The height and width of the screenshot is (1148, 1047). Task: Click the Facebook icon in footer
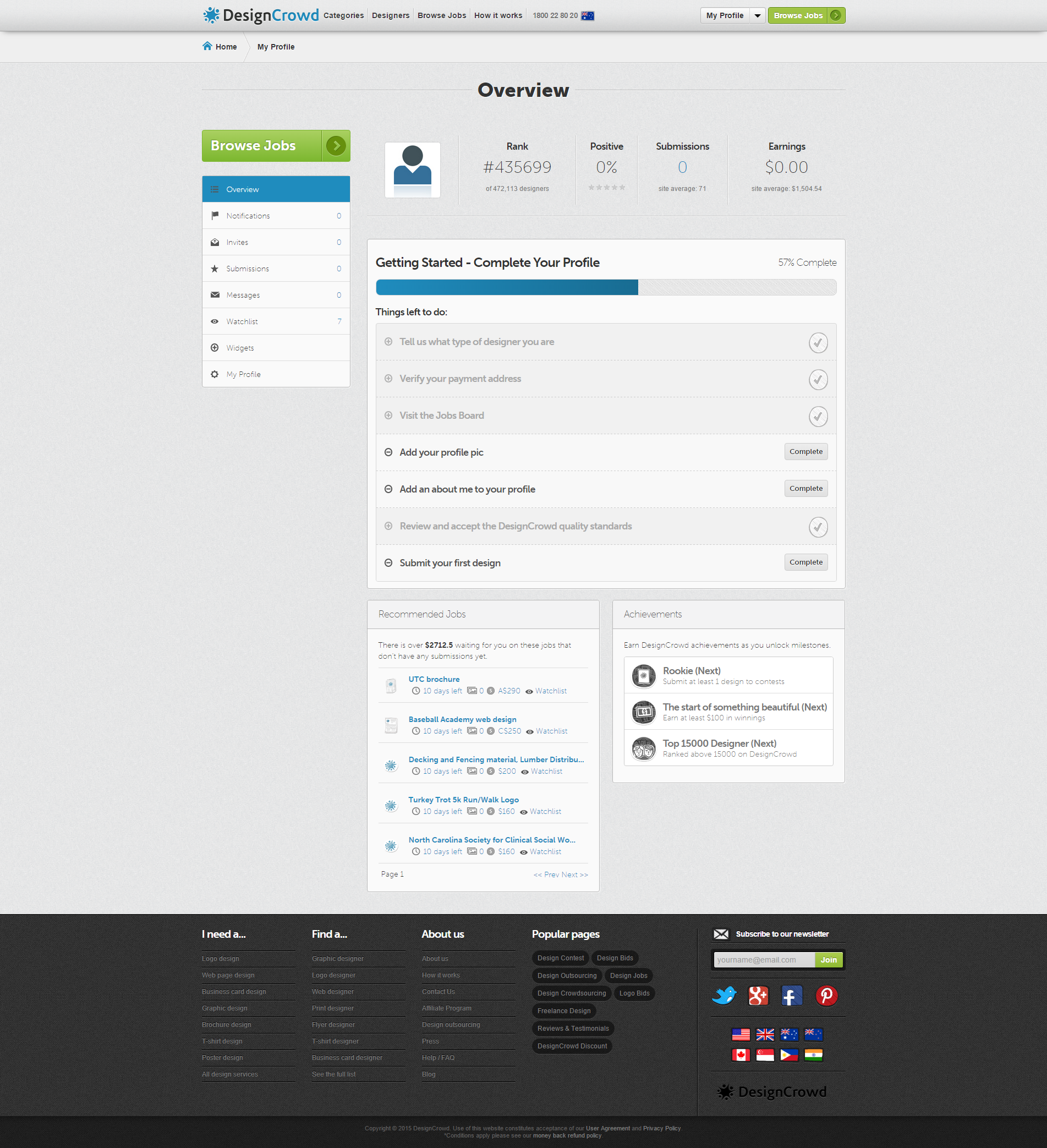click(791, 996)
